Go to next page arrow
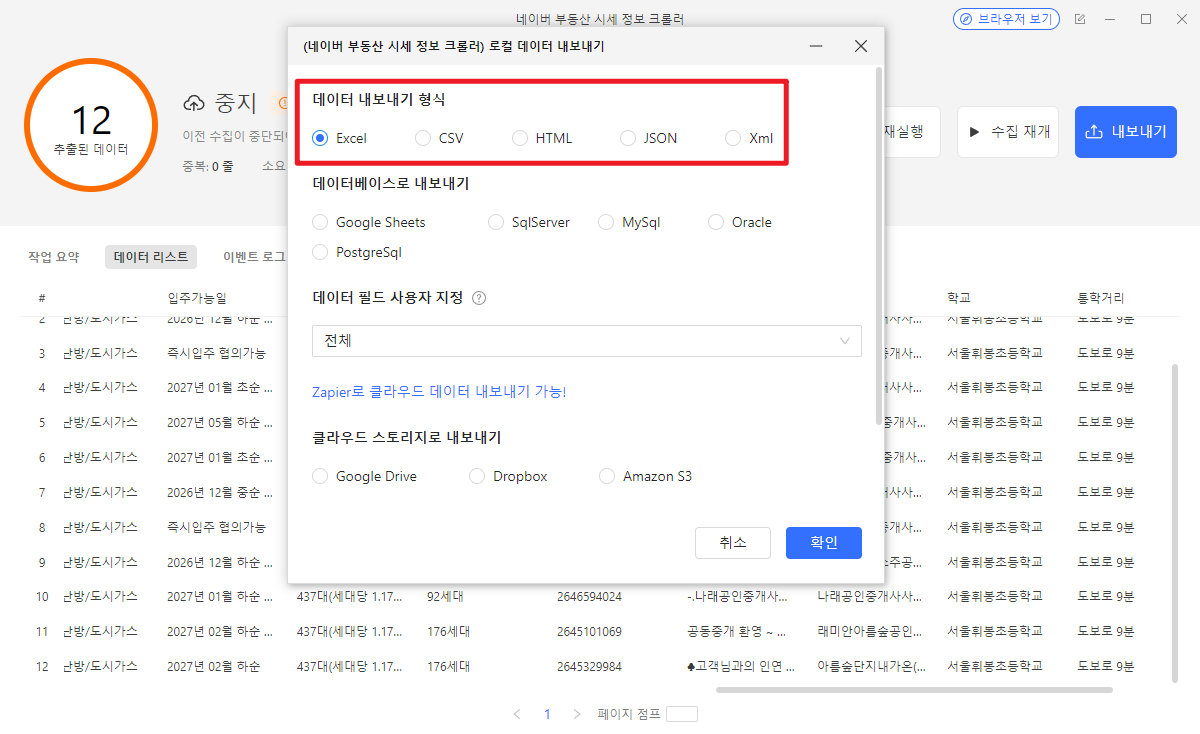1200x734 pixels. [577, 714]
